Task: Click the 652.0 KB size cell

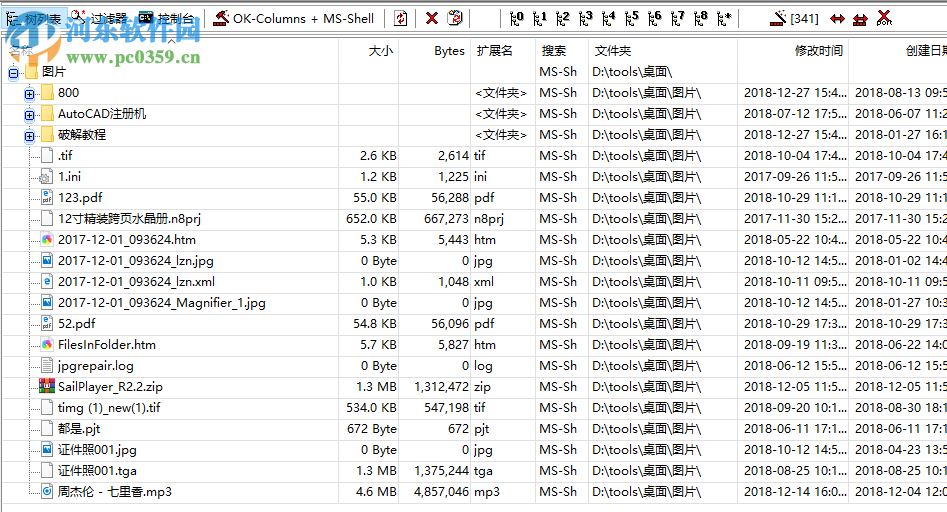Action: coord(371,219)
